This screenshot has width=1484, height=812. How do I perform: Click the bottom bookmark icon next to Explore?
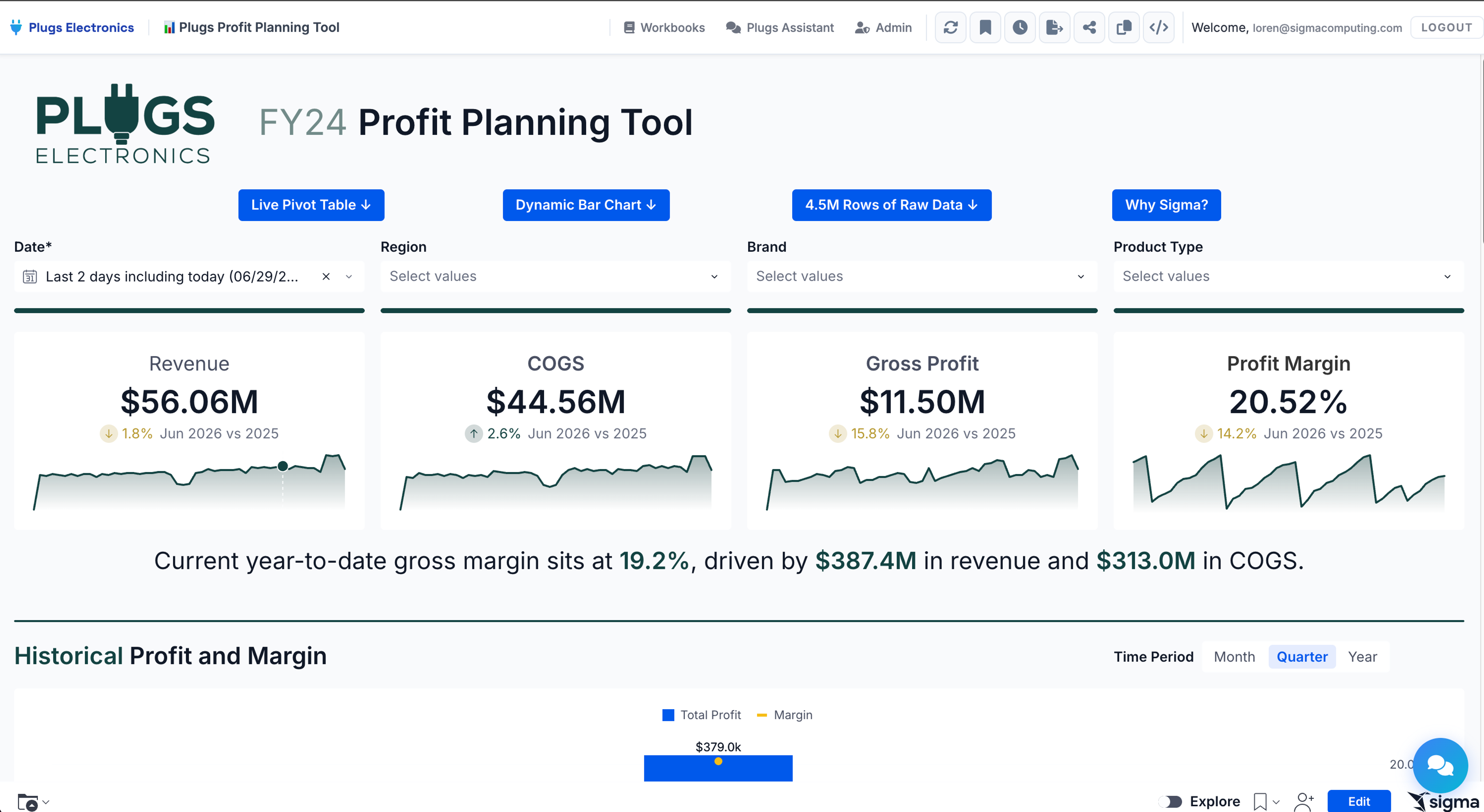click(1260, 801)
